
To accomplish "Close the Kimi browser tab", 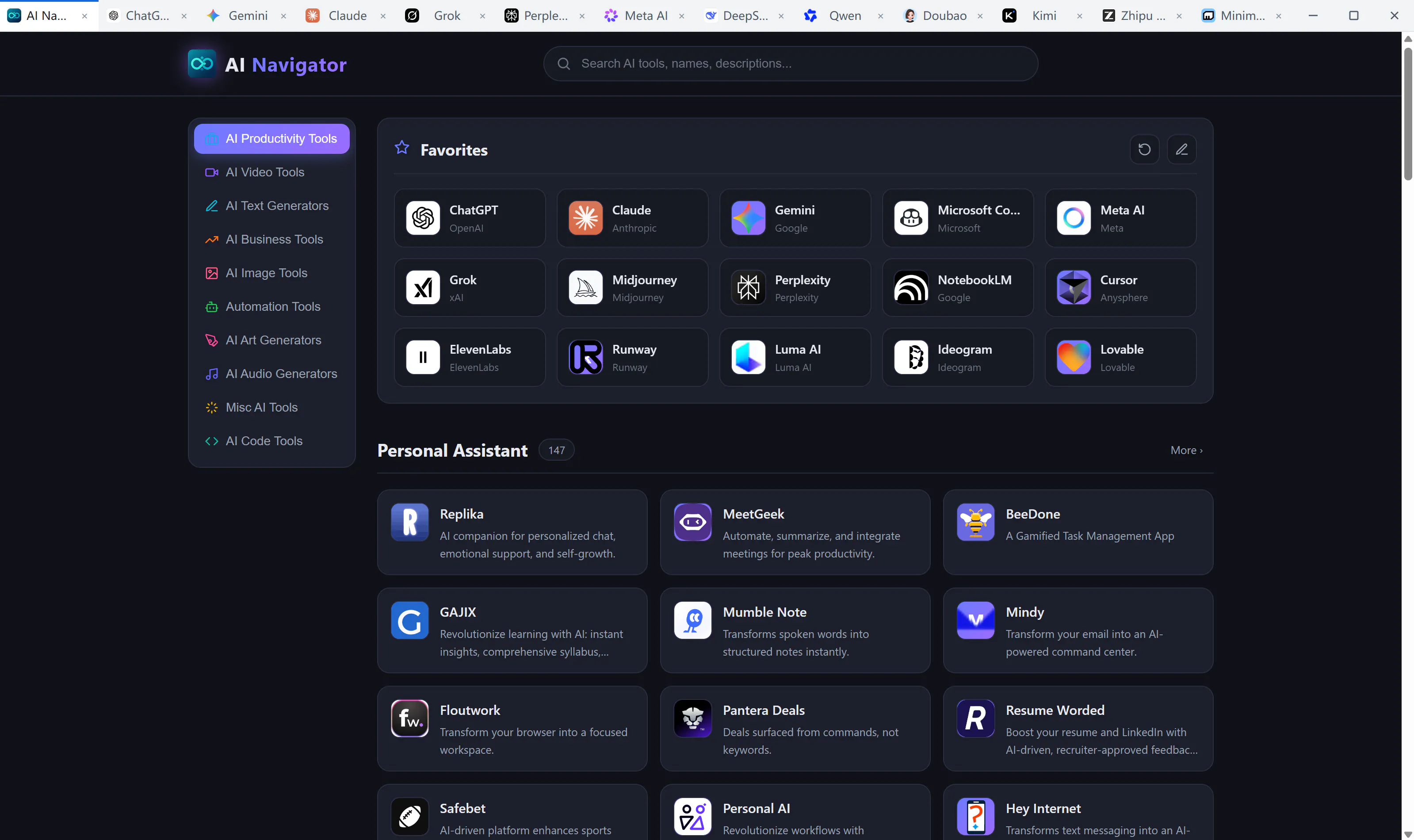I will [1079, 16].
